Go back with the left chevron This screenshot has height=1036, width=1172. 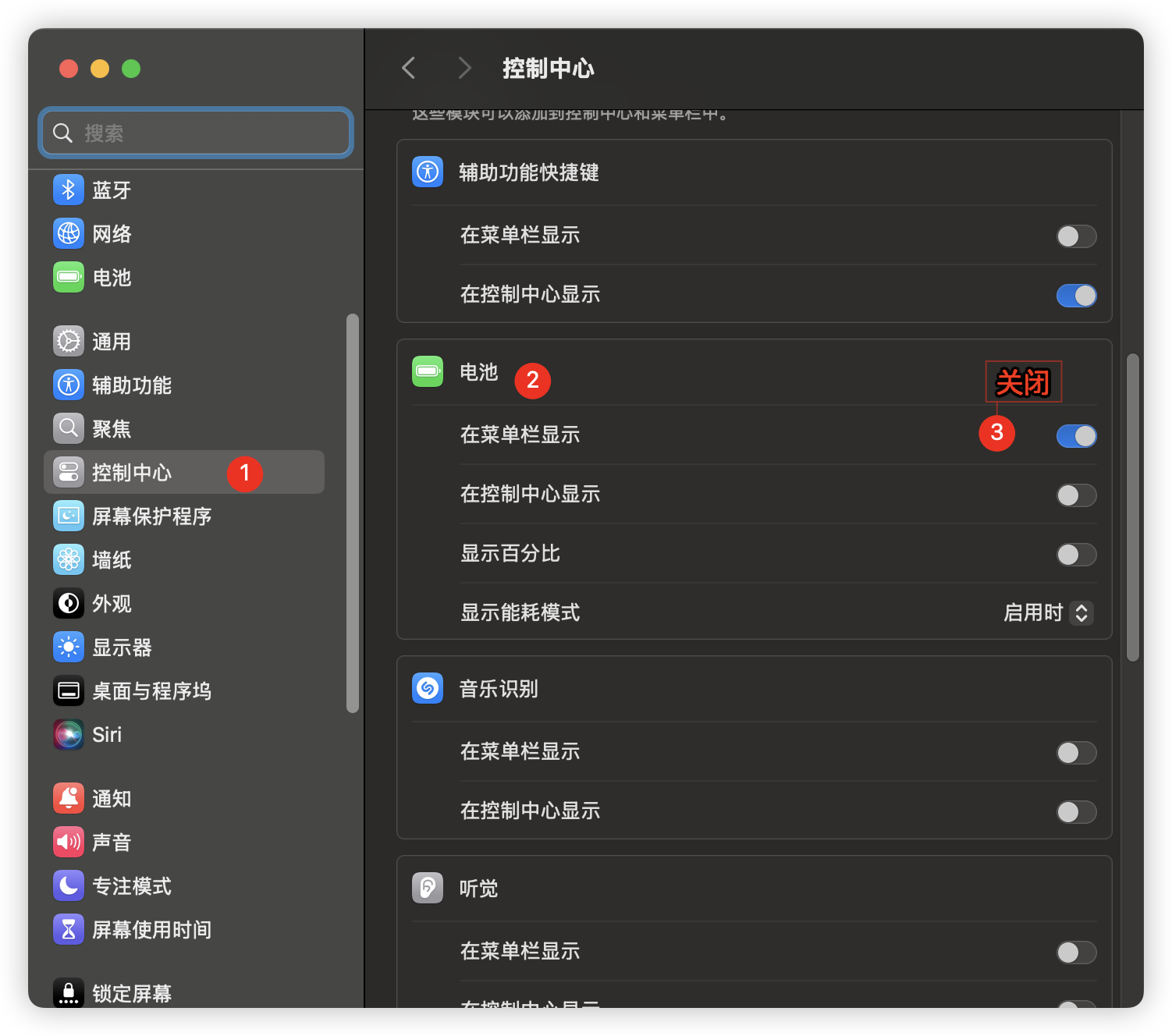[x=408, y=68]
